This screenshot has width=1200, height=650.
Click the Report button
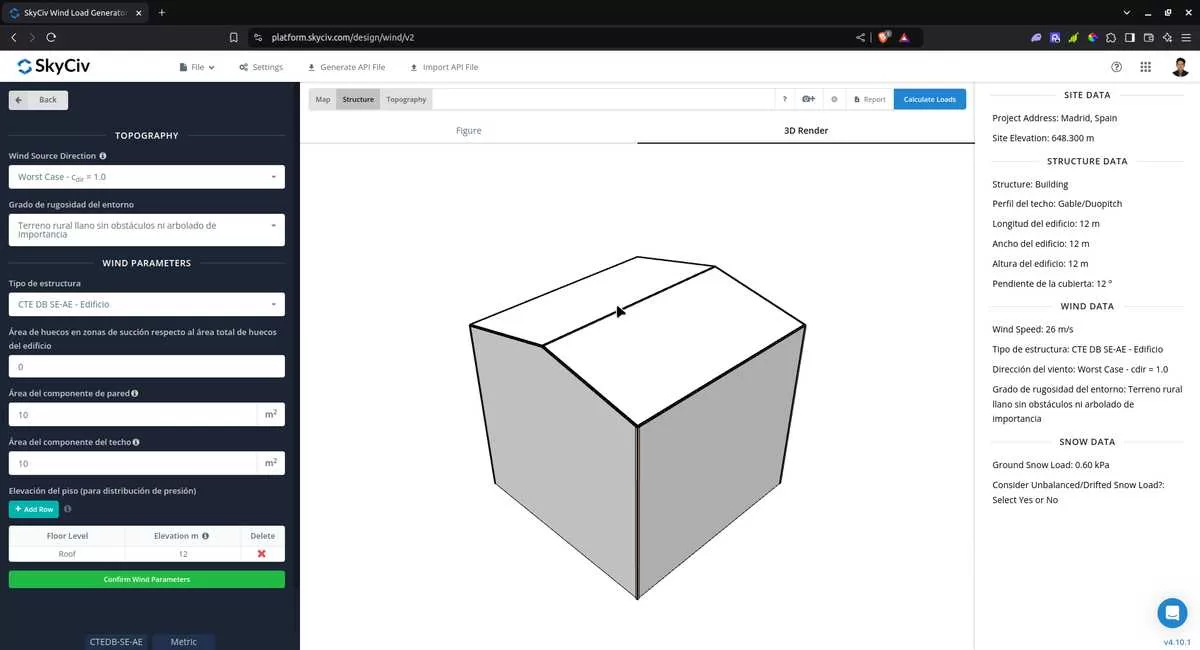pos(870,99)
